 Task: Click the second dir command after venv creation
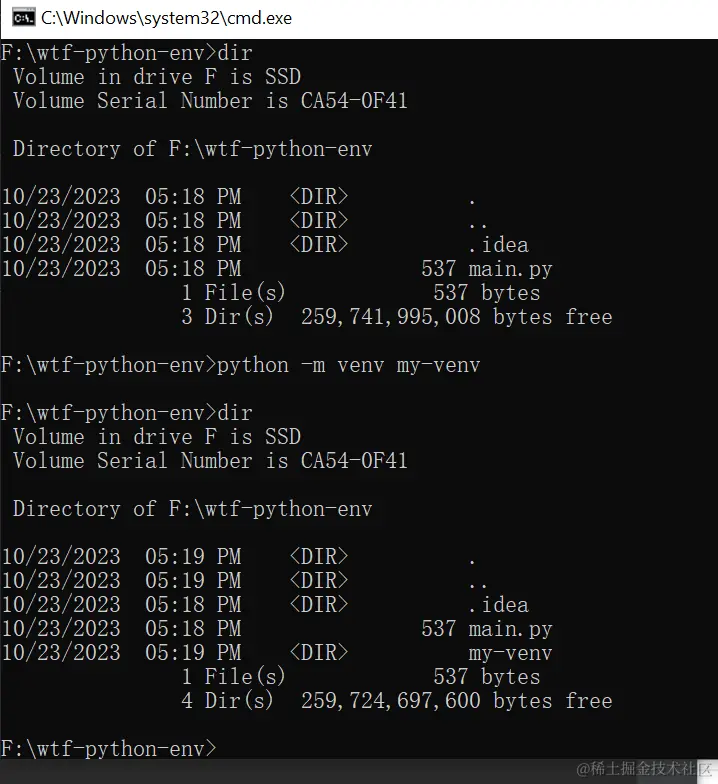[236, 413]
